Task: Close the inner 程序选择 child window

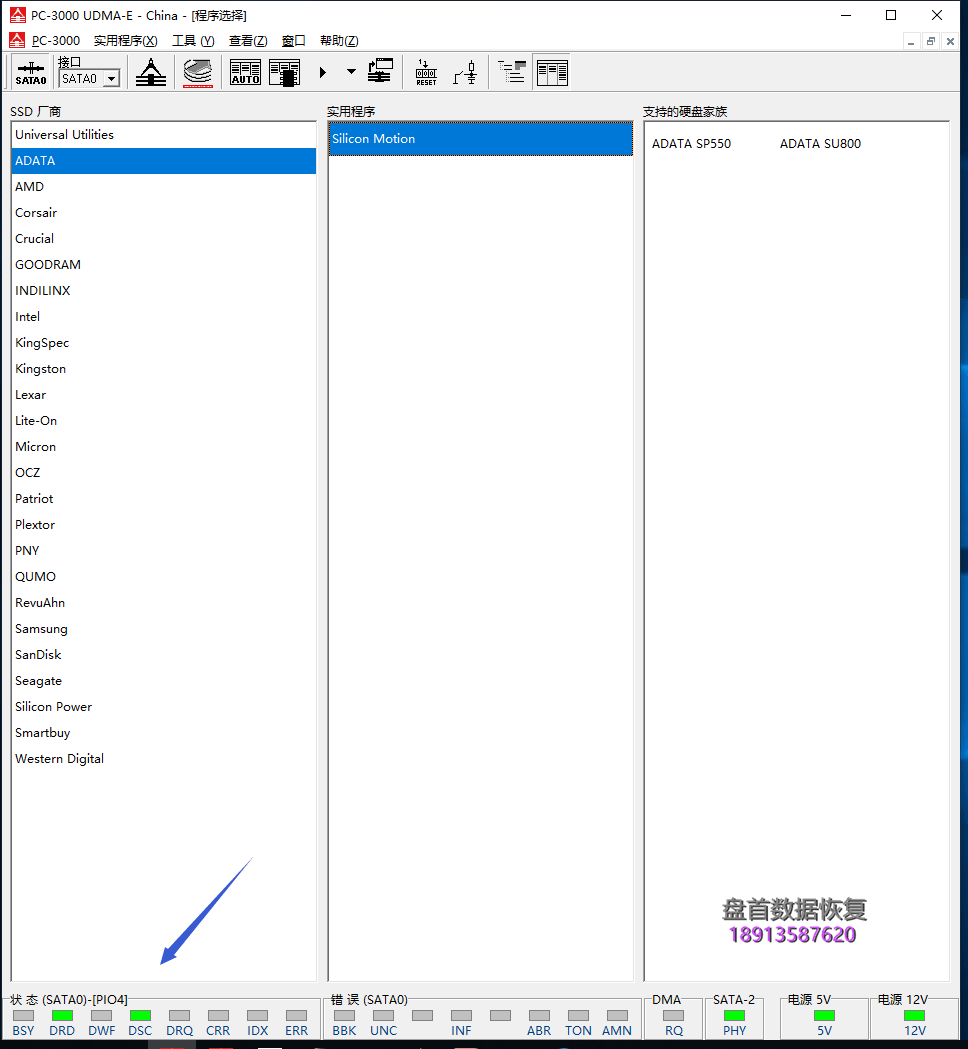Action: 950,41
